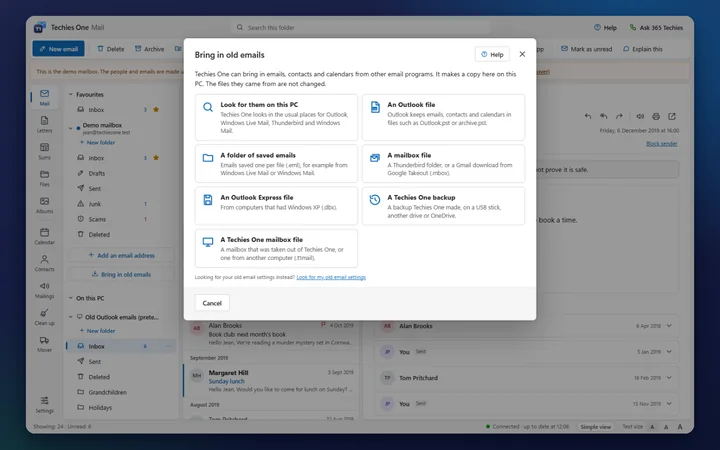Image resolution: width=720 pixels, height=450 pixels.
Task: Click the reply all icon in reading pane
Action: pos(603,116)
